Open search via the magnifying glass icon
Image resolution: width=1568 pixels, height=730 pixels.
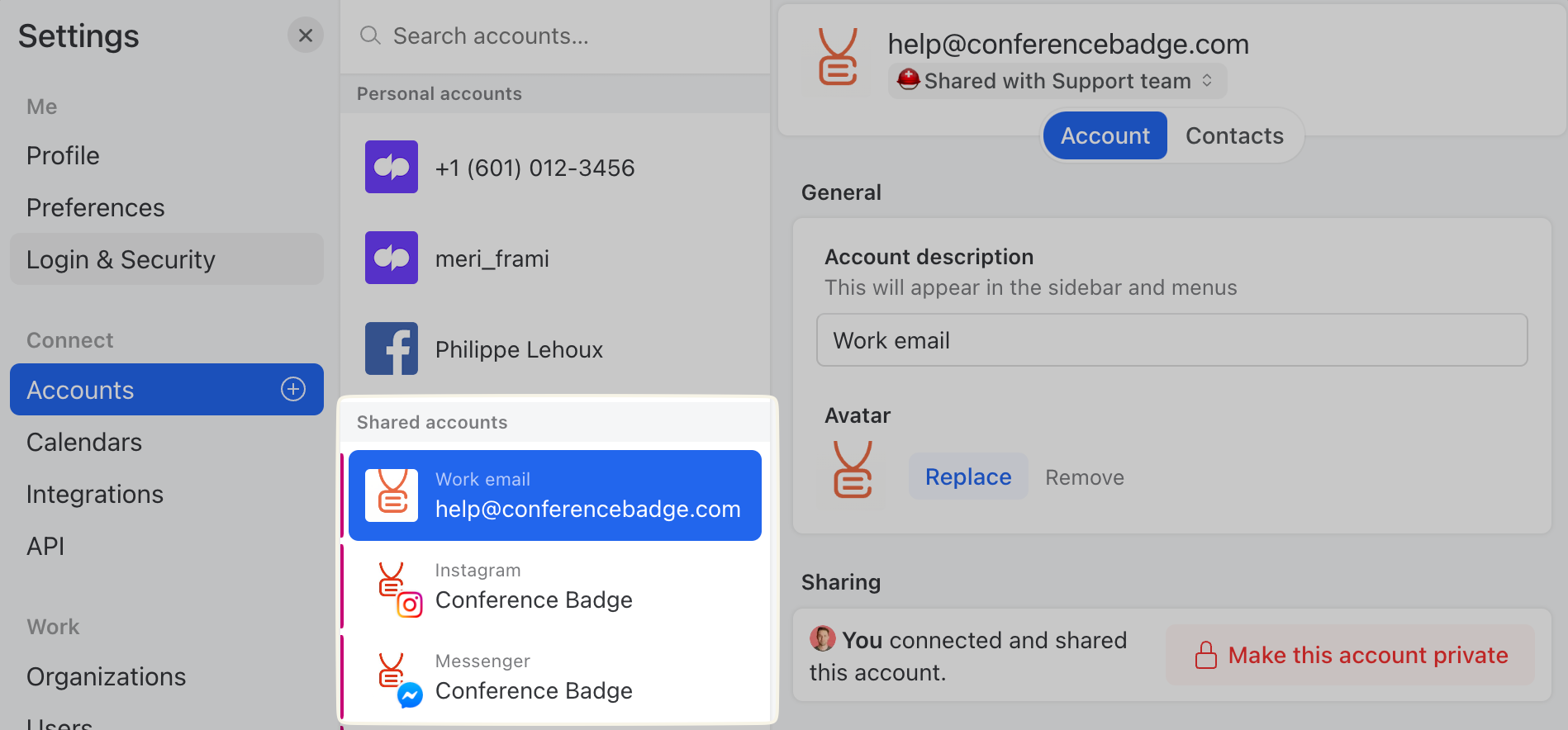pos(369,36)
